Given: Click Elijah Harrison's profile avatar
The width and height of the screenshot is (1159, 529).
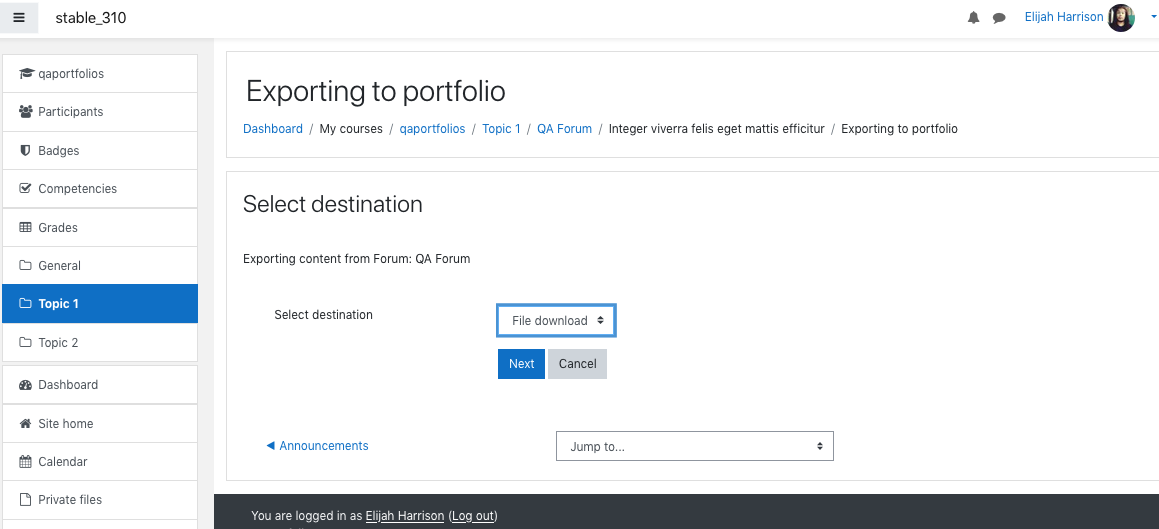Looking at the screenshot, I should click(x=1121, y=18).
